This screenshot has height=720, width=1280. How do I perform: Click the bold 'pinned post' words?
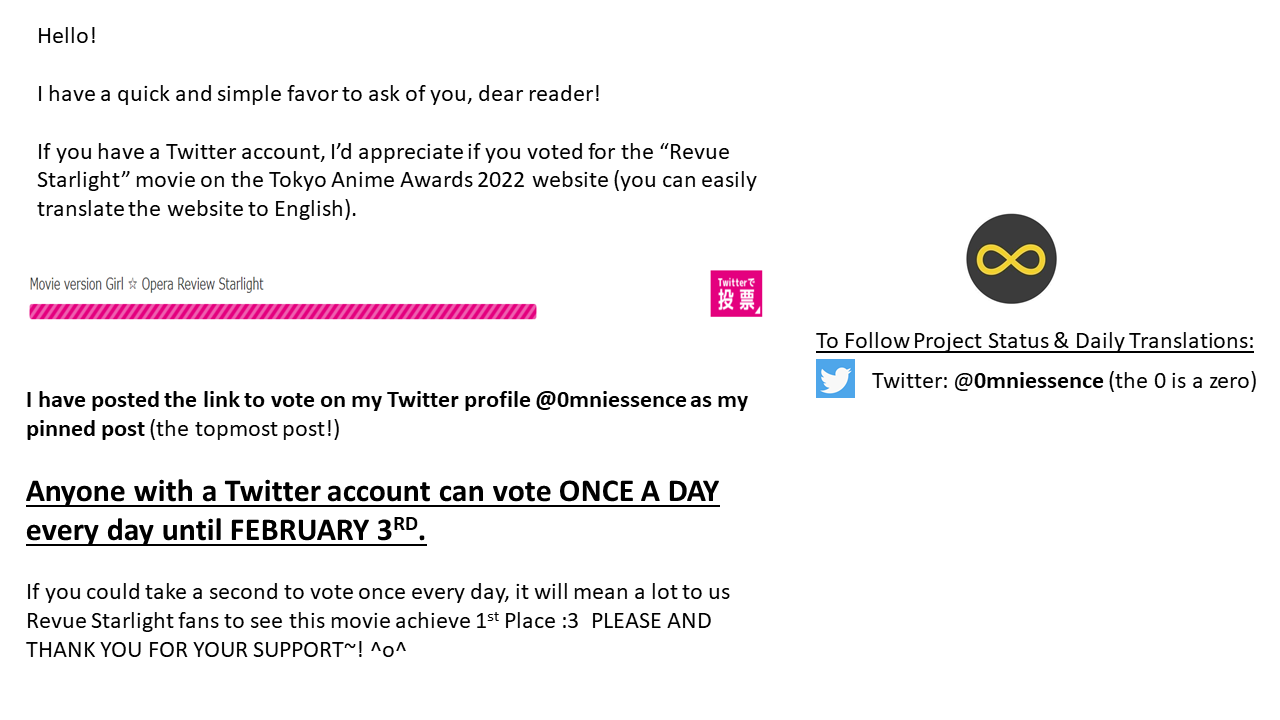[x=85, y=430]
